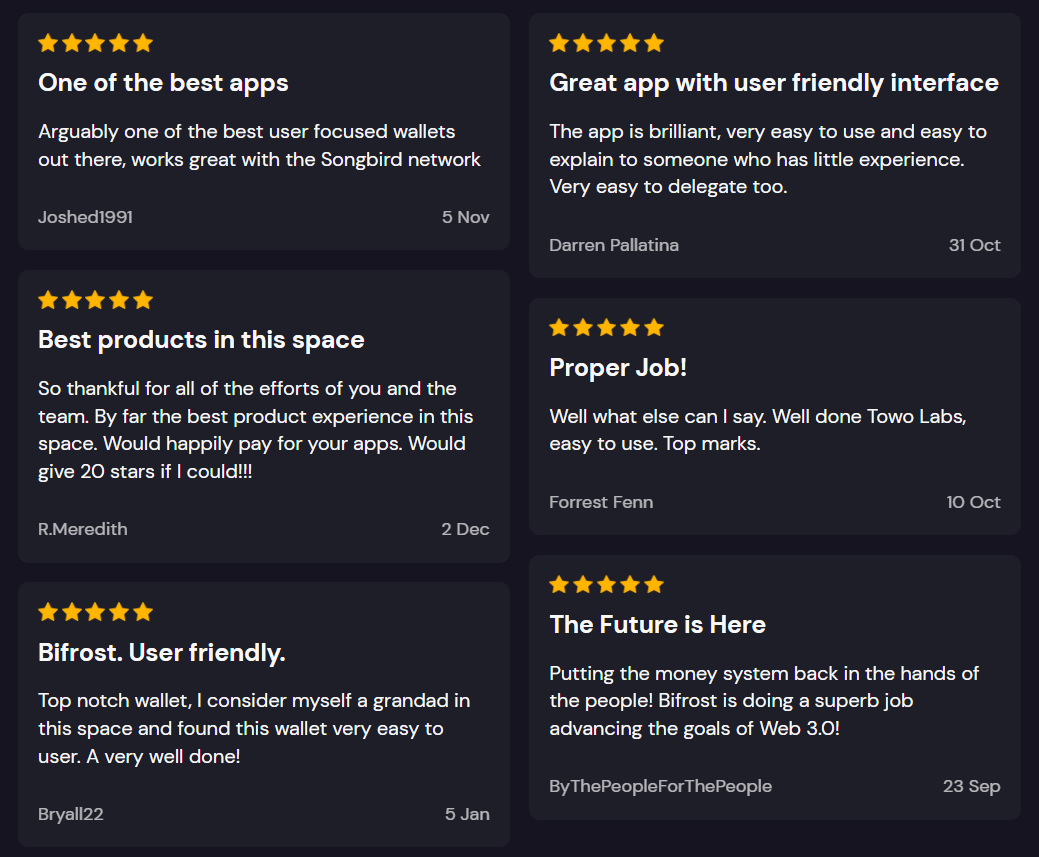The image size is (1039, 857).
Task: Click the stars above 'Best products in this space'
Action: click(95, 300)
